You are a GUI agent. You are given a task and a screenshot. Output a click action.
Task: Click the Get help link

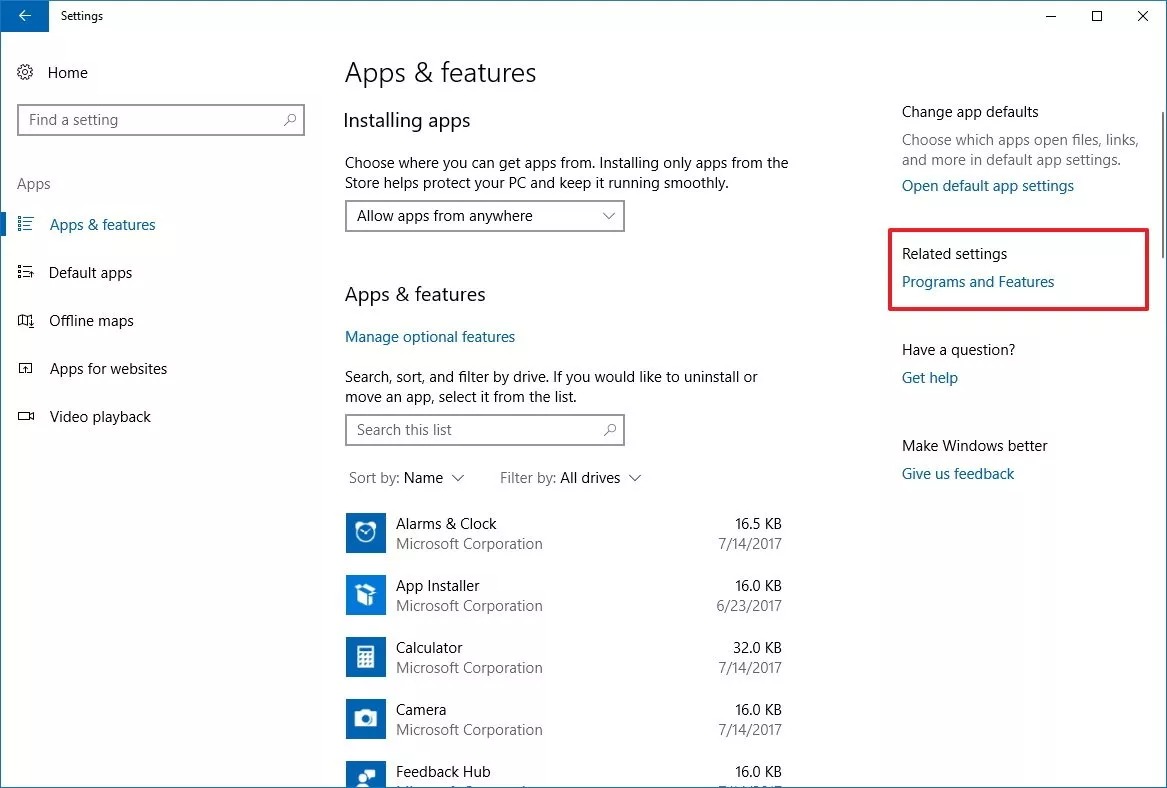930,378
